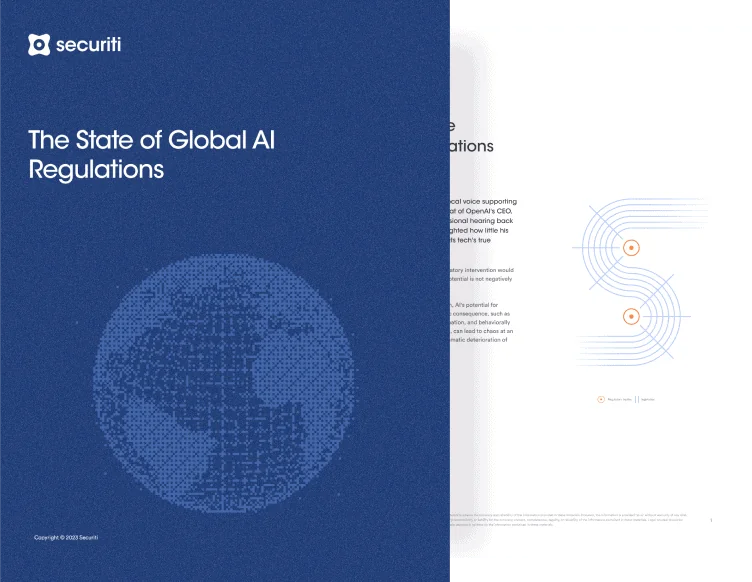Click the paragraph about AI's potential consequences
This screenshot has width=752, height=582.
(482, 322)
